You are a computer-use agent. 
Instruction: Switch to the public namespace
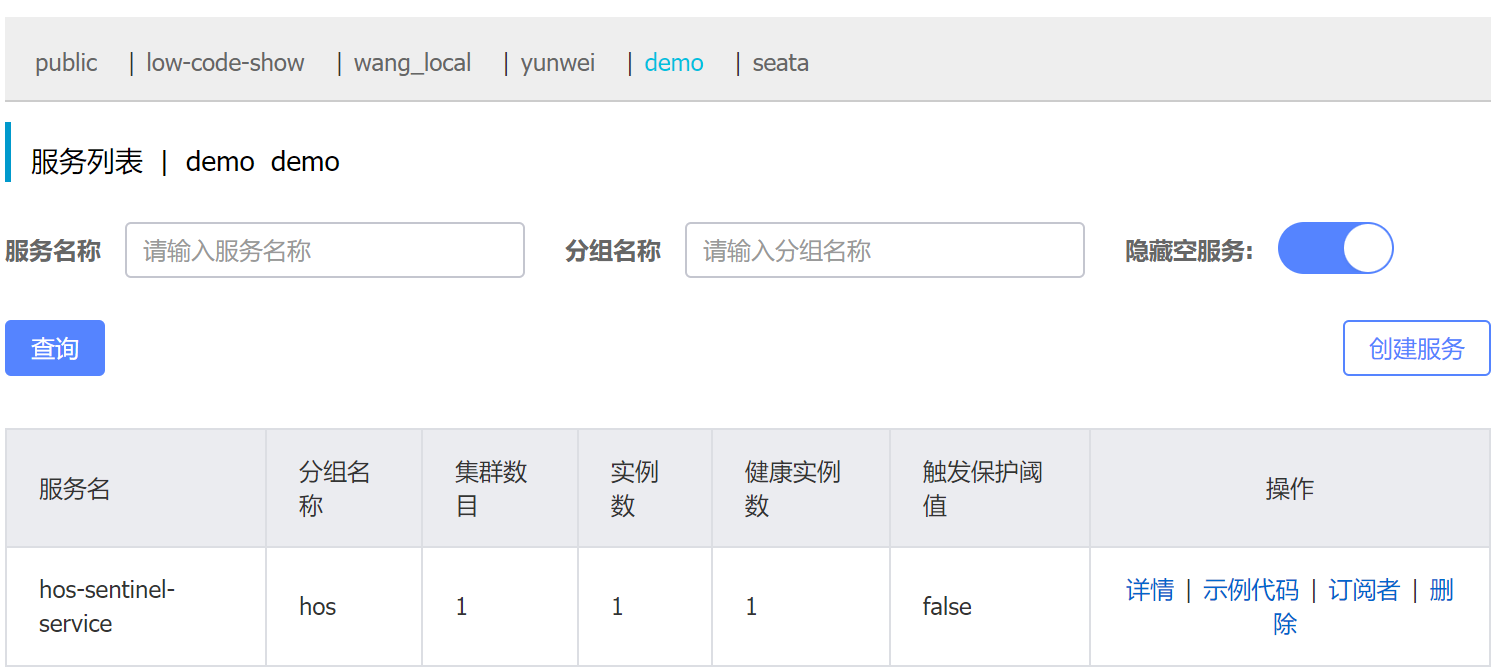point(65,62)
